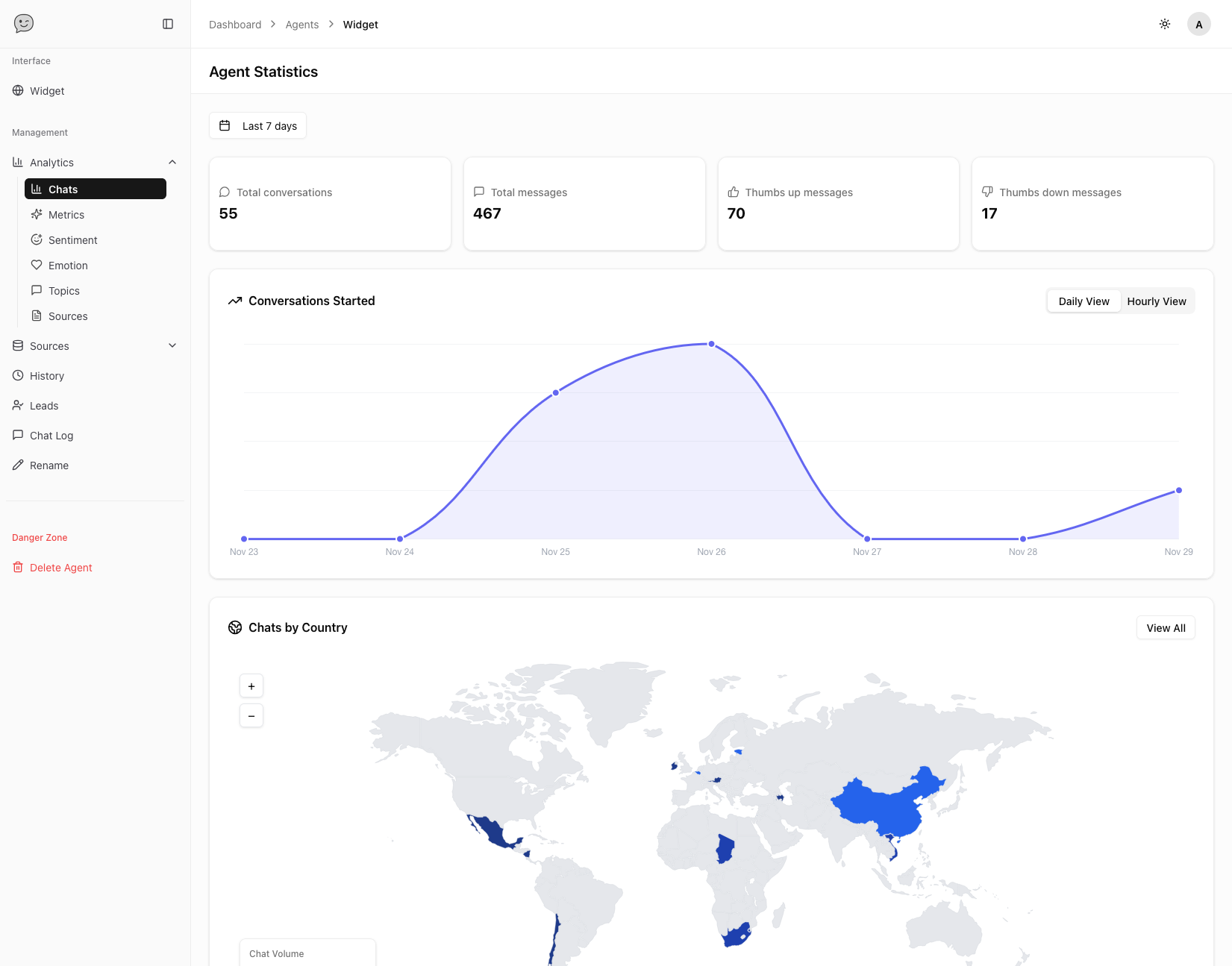Click the View All button for countries
This screenshot has width=1232, height=966.
1165,627
